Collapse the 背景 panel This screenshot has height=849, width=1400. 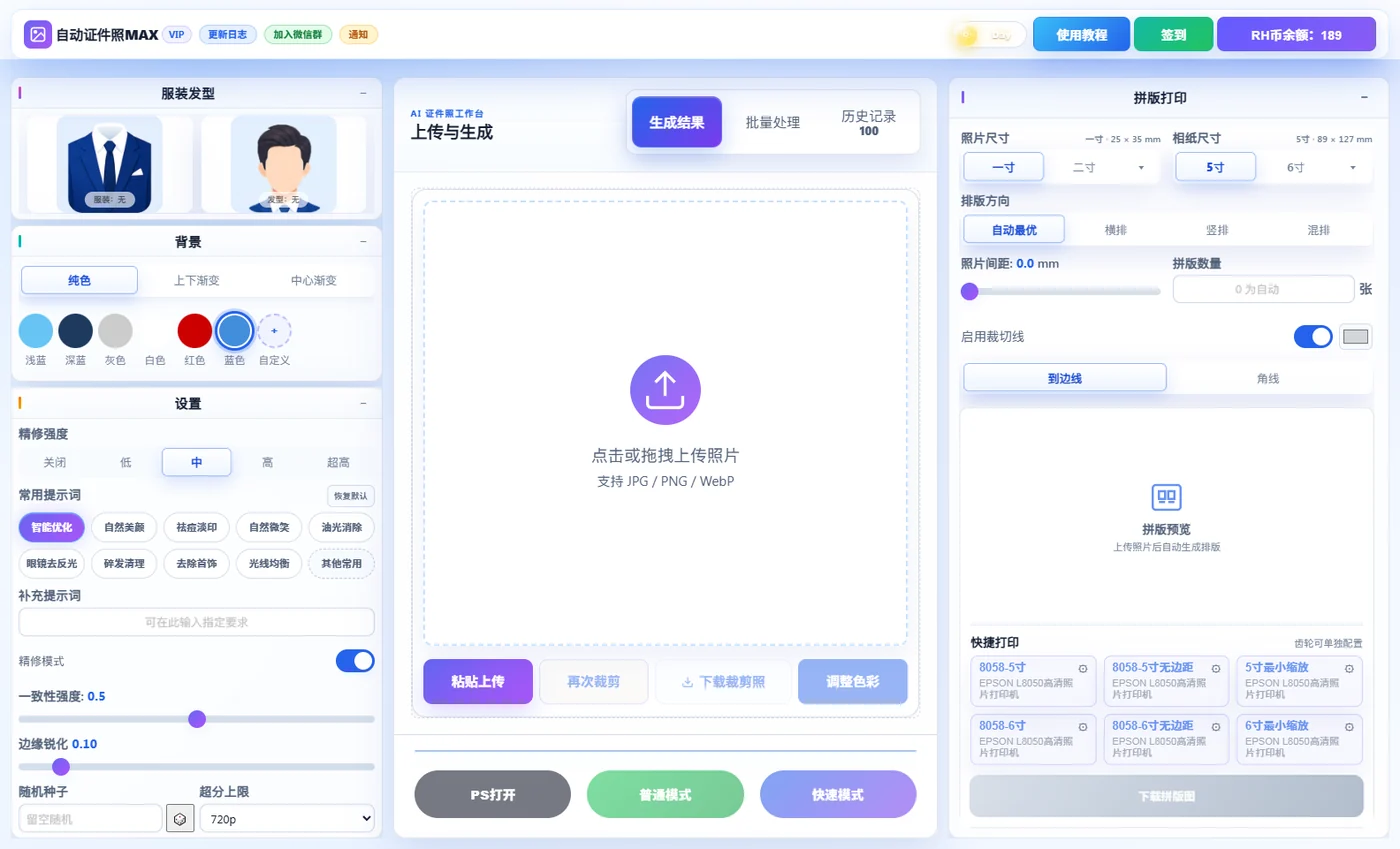pos(363,242)
